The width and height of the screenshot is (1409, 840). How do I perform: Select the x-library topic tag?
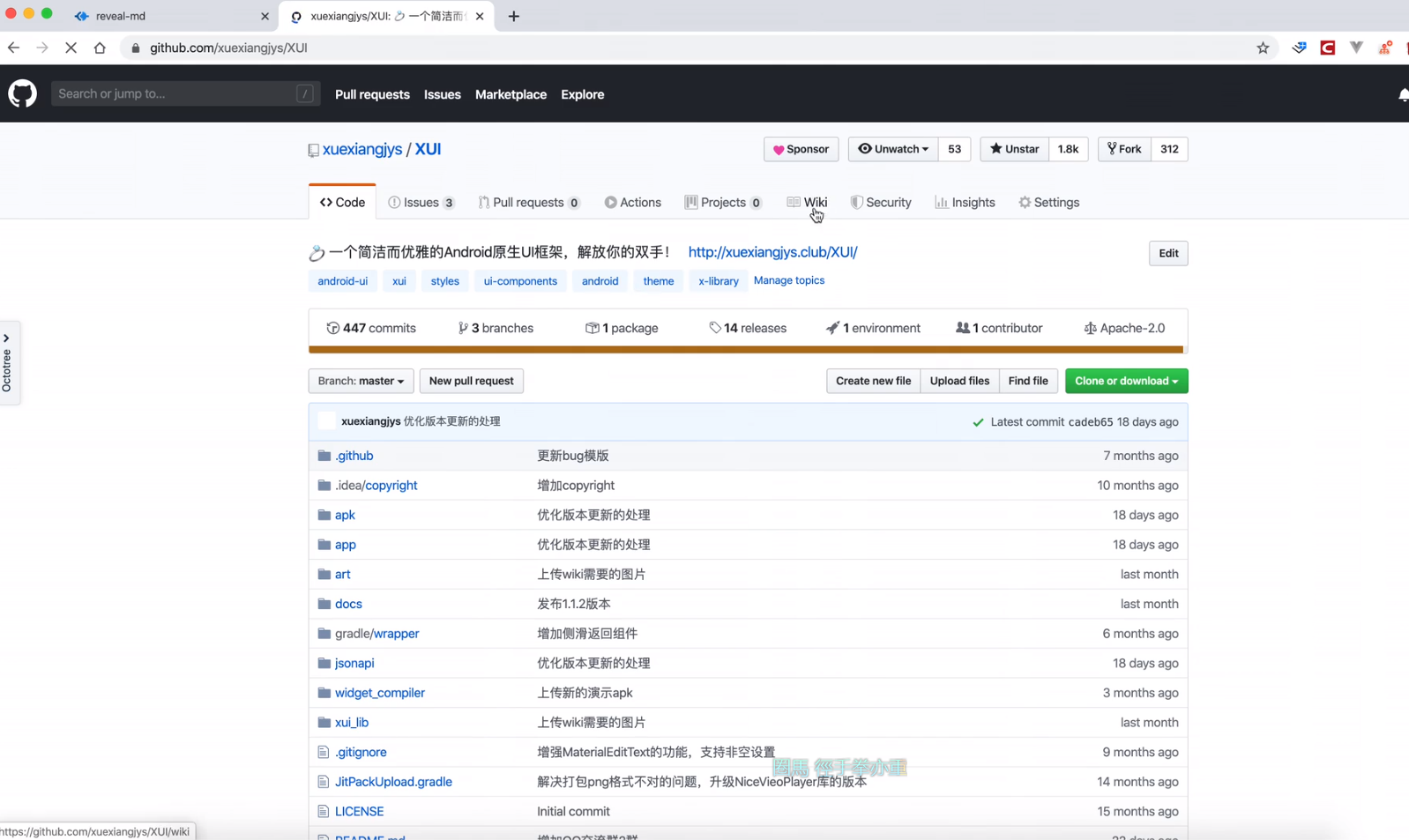718,281
